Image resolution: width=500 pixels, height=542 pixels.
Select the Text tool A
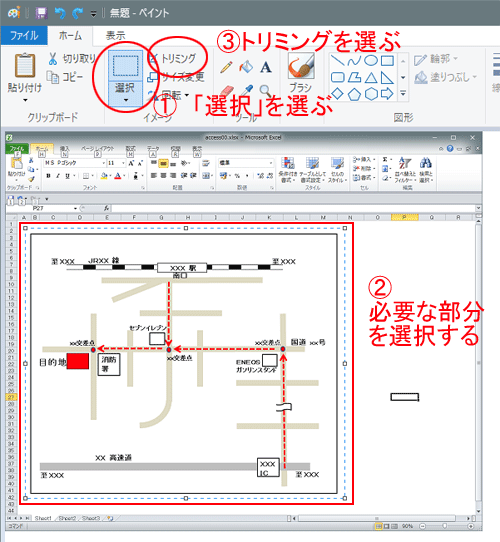(266, 67)
